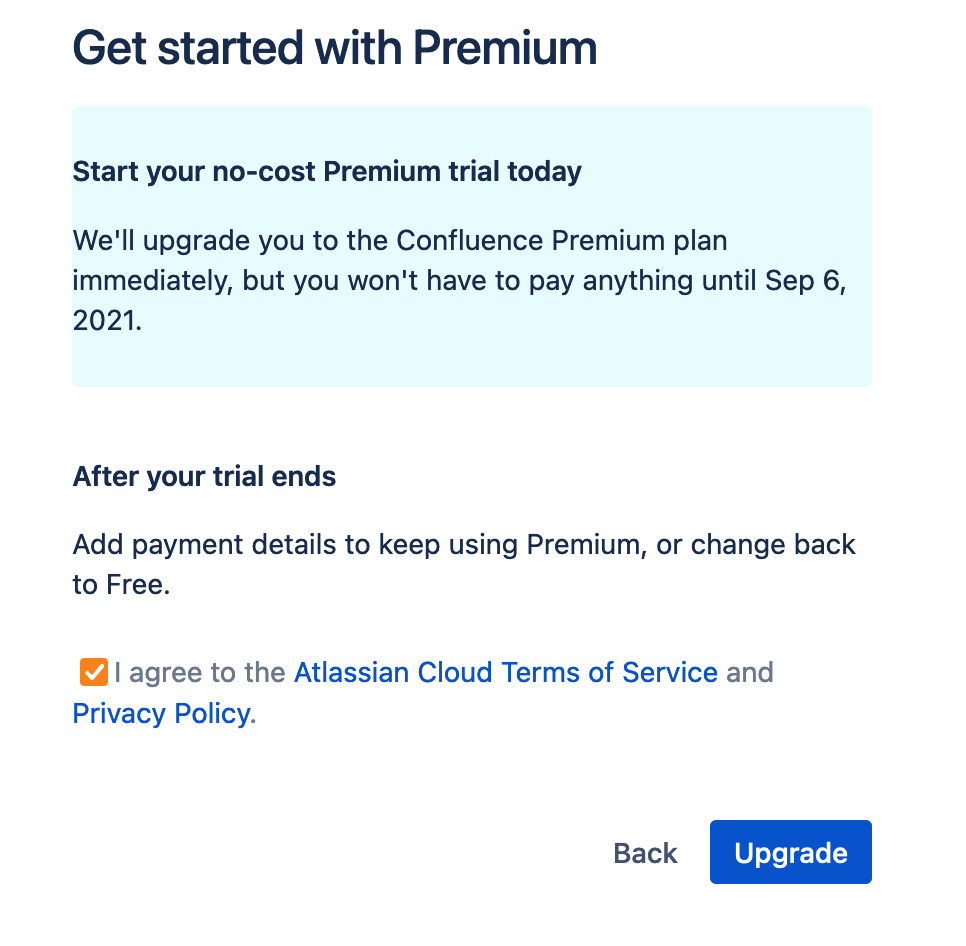This screenshot has width=966, height=946.
Task: Open the Atlassian Cloud Terms of Service link
Action: [x=505, y=672]
